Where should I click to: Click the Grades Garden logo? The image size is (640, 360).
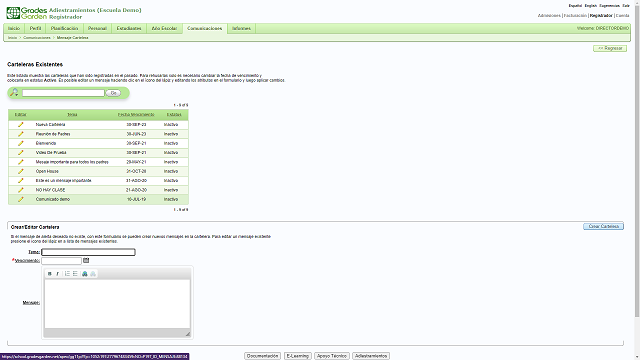[x=27, y=13]
